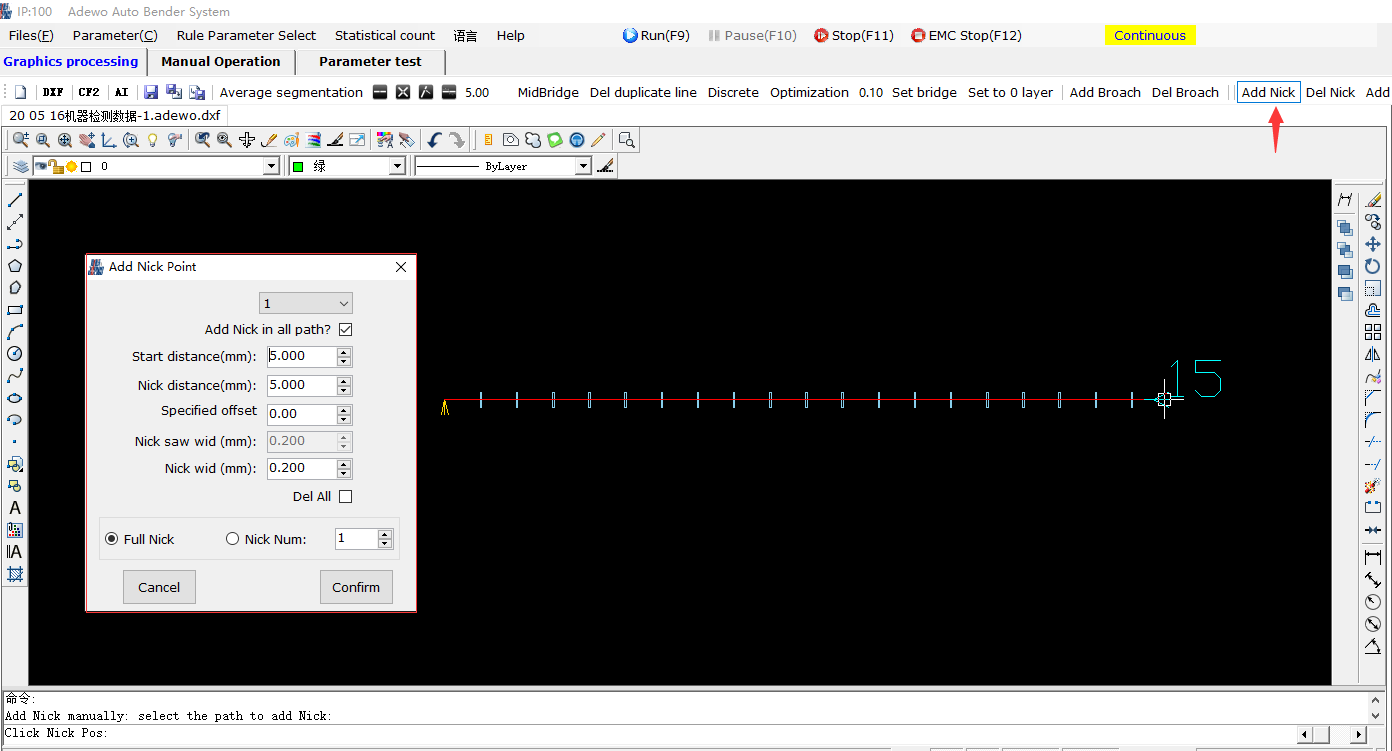The height and width of the screenshot is (751, 1392).
Task: Open the Rule Parameter Select menu
Action: point(246,35)
